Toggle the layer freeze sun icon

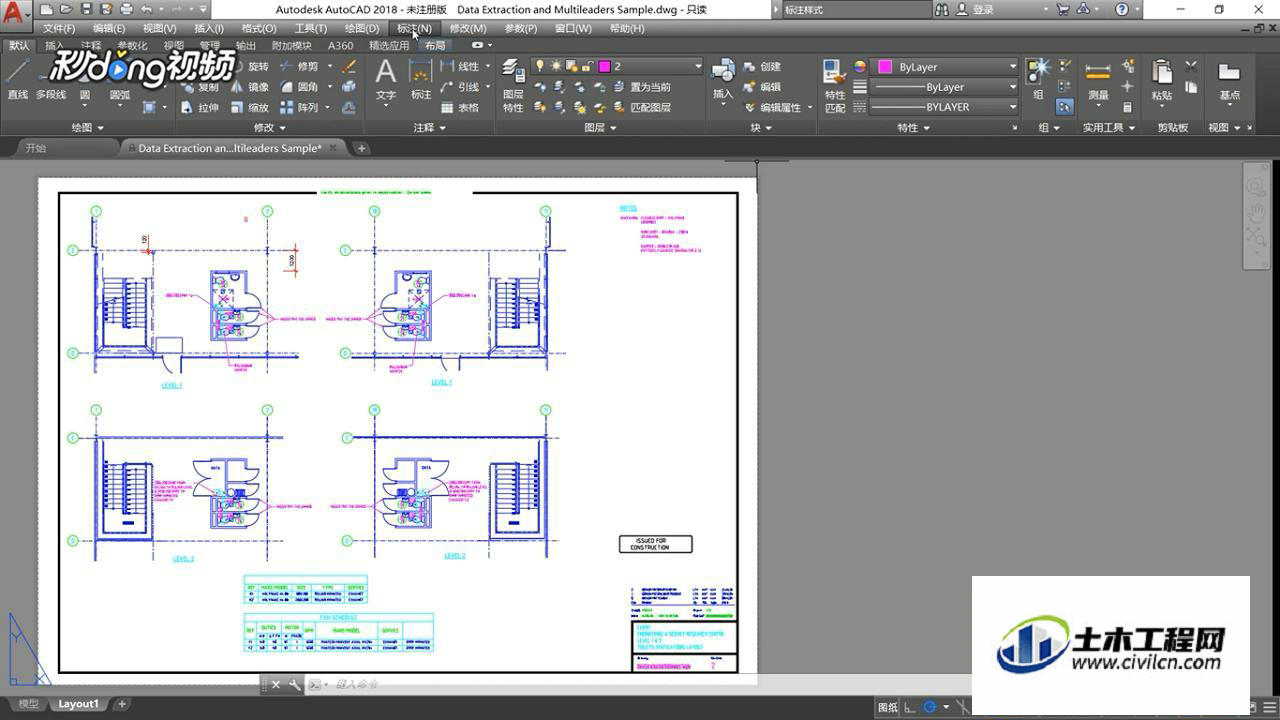click(556, 66)
